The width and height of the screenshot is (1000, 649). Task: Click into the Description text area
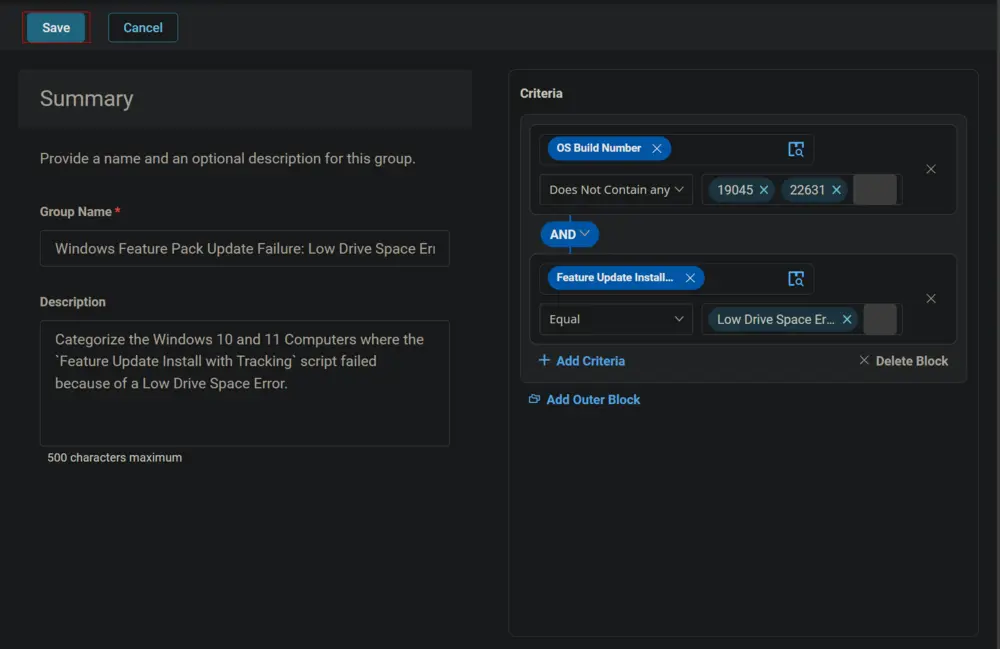245,383
